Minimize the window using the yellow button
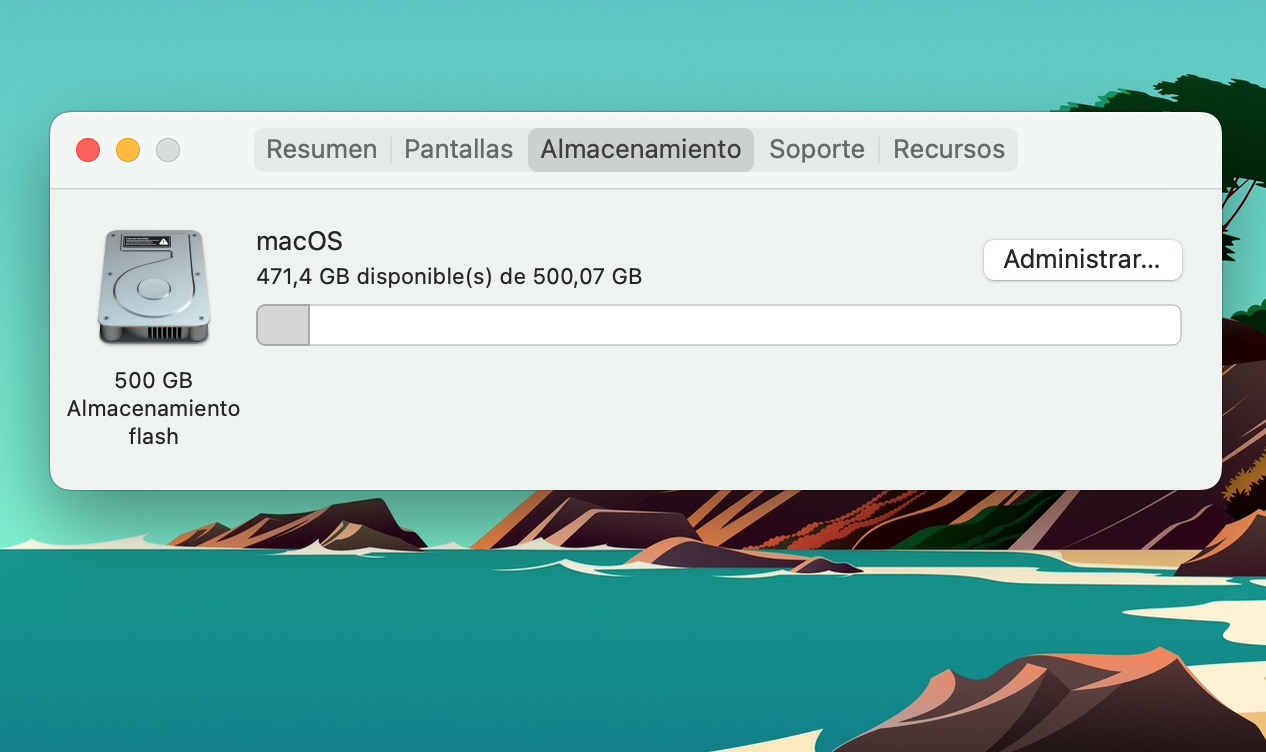 coord(128,150)
